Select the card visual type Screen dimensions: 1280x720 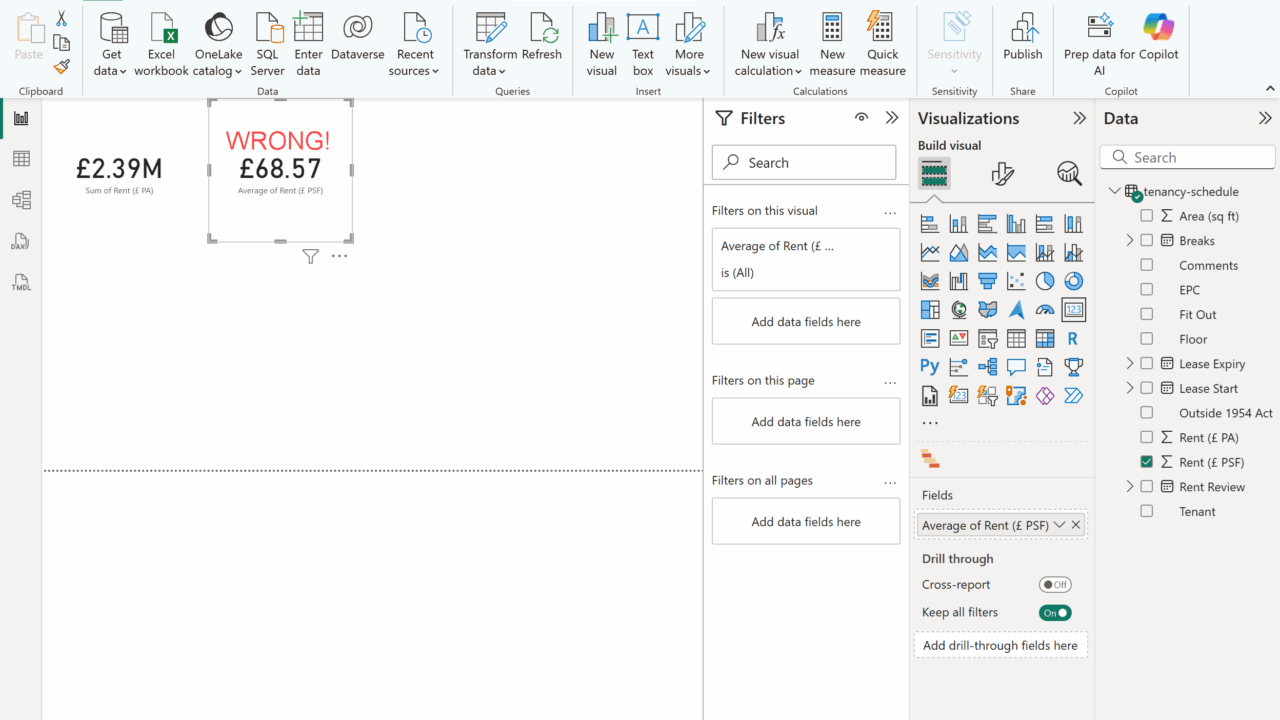pos(1073,310)
